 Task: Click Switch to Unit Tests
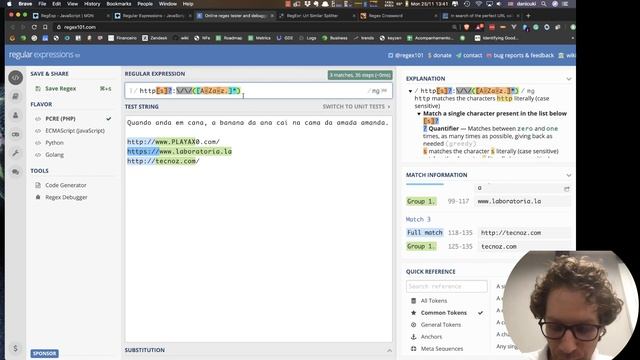[356, 107]
